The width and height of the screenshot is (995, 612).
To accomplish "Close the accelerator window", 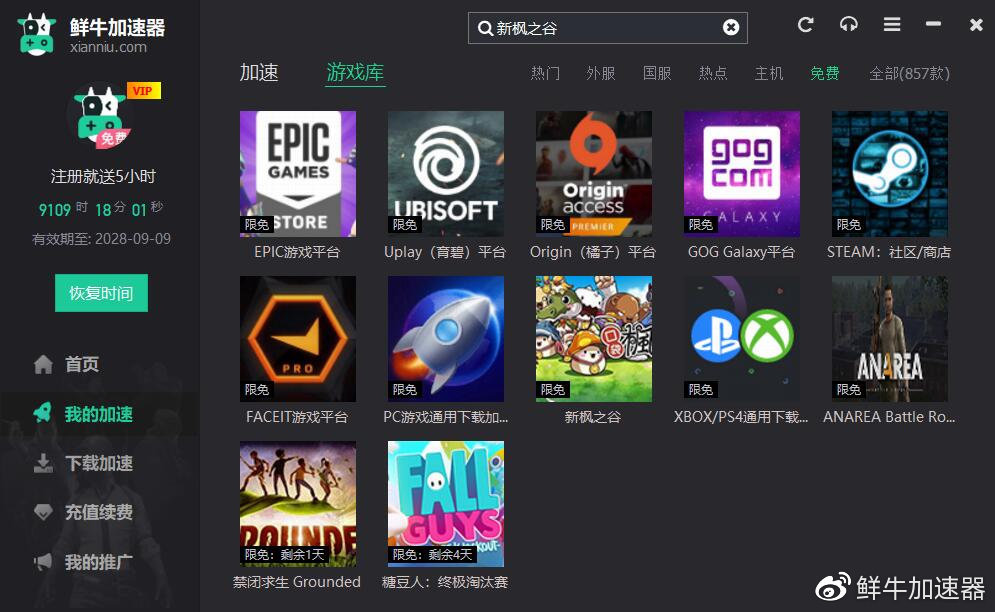I will (x=976, y=25).
